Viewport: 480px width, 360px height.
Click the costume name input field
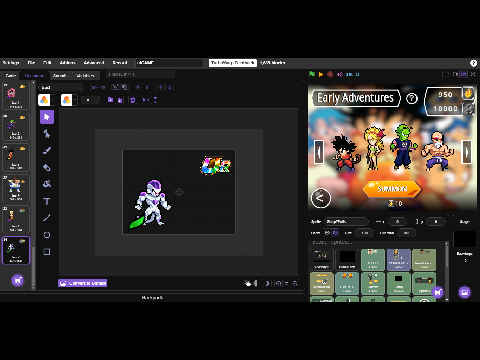(61, 87)
